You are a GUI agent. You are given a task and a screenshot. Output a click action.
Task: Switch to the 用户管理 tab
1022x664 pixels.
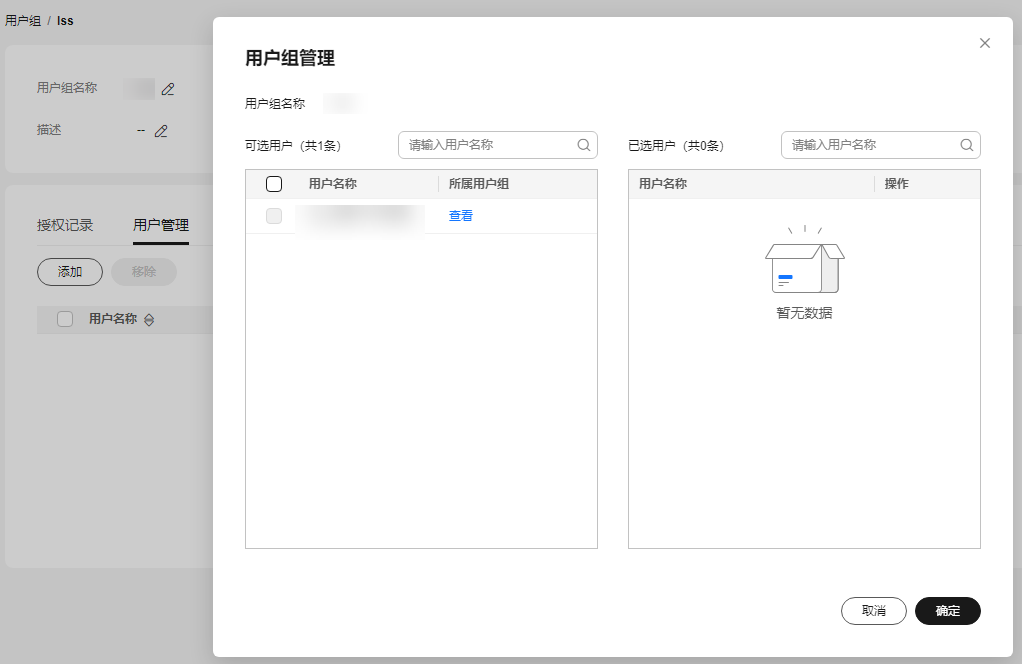(161, 225)
